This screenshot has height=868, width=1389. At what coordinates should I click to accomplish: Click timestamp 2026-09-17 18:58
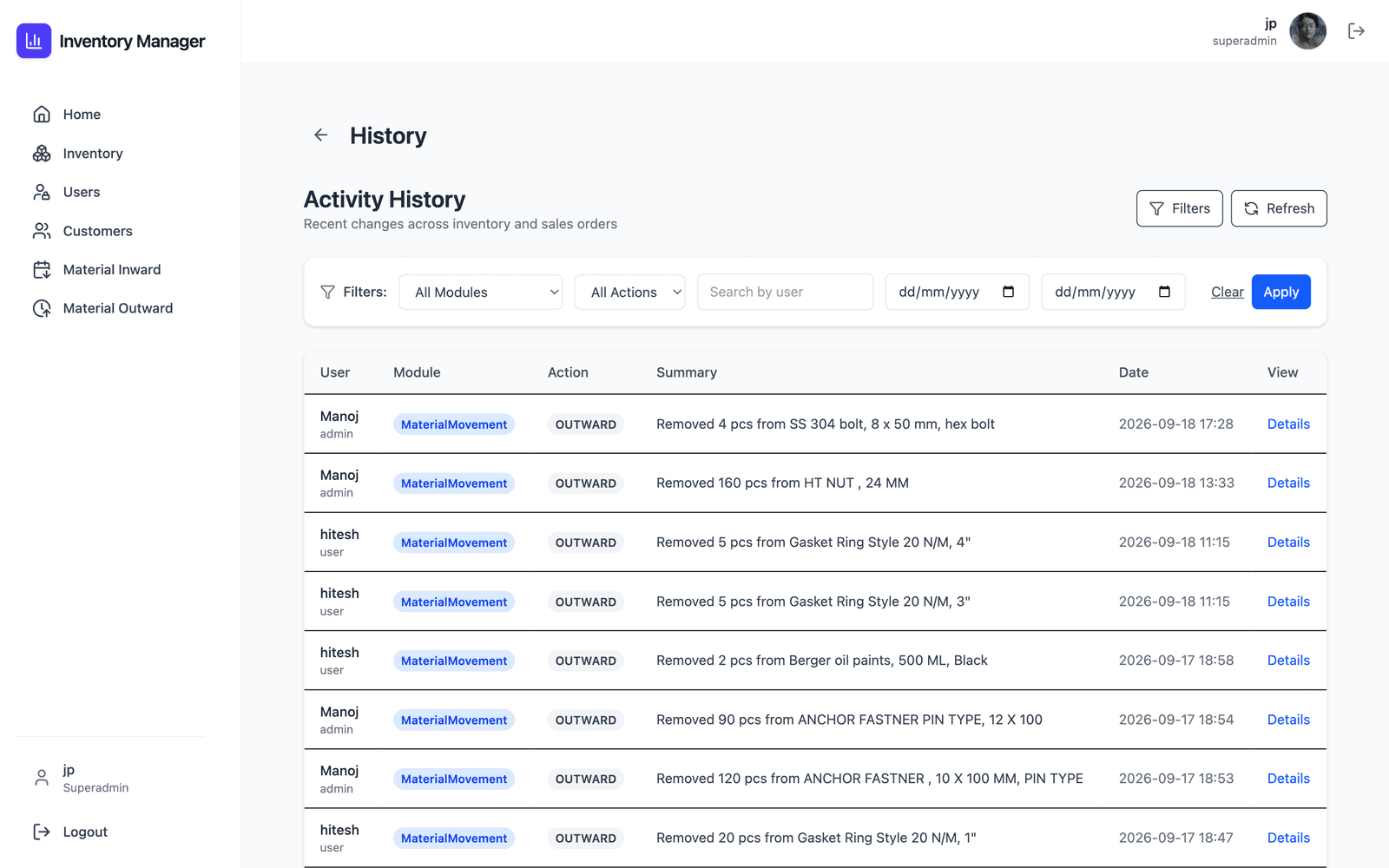[1176, 661]
